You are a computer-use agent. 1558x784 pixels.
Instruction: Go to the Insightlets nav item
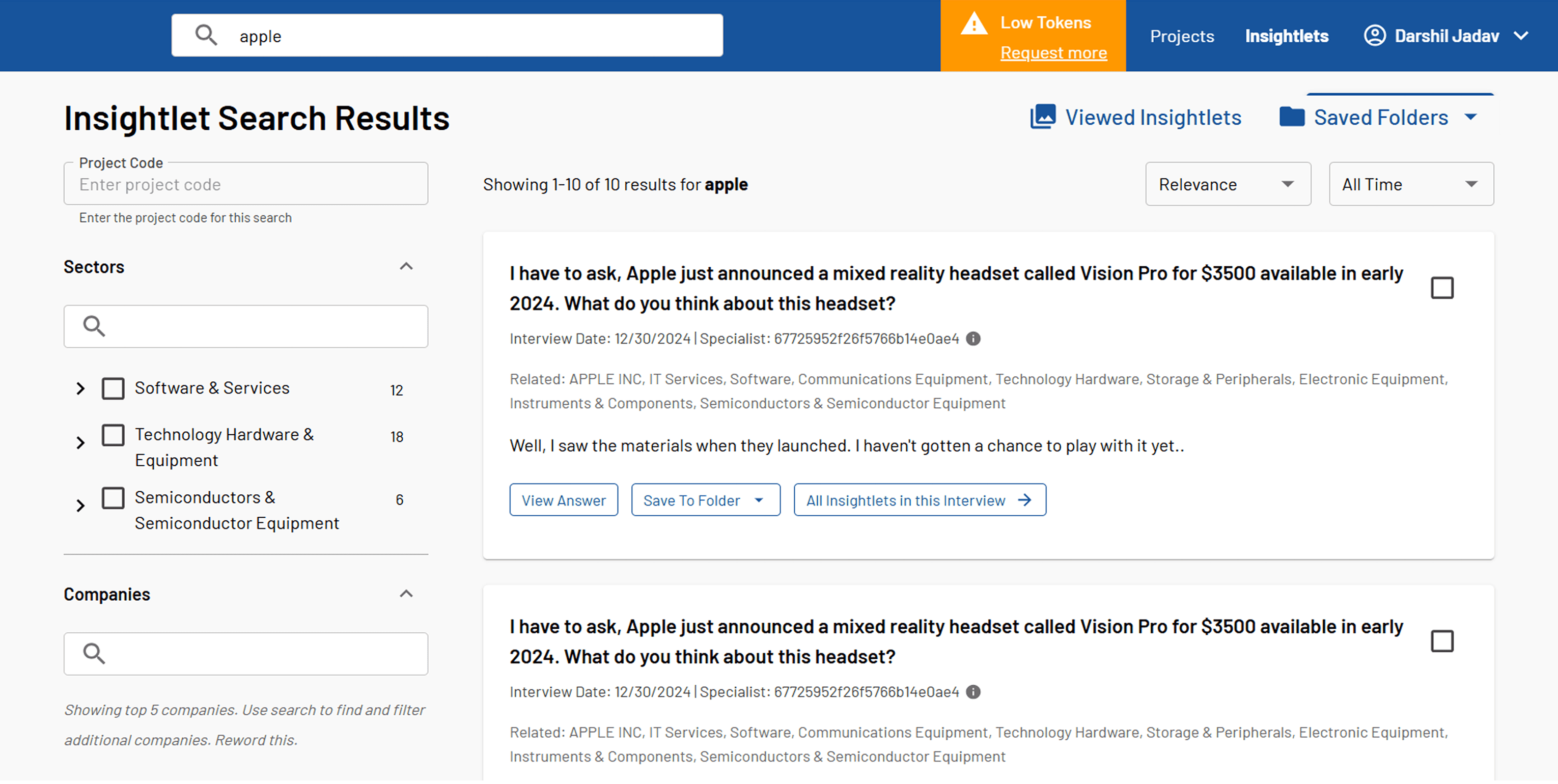(x=1287, y=36)
